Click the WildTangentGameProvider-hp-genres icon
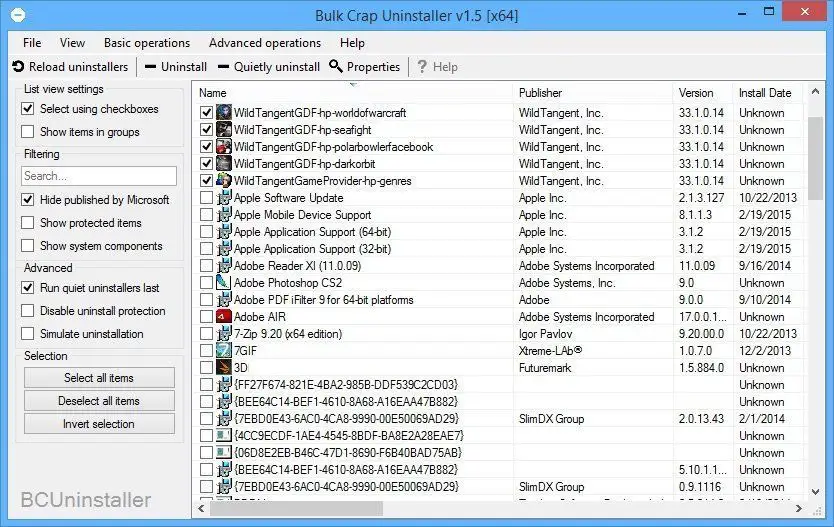Screen dimensions: 834x527 pos(224,180)
